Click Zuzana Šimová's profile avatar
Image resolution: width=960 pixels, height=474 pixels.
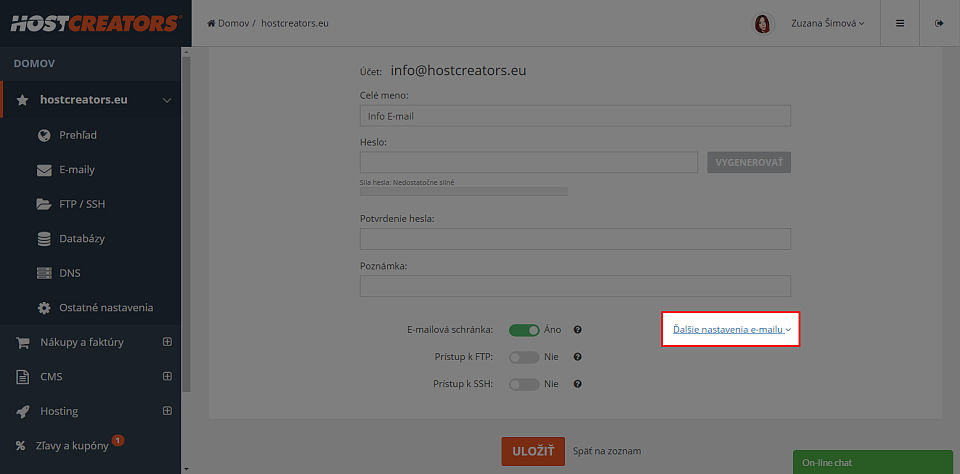click(762, 24)
